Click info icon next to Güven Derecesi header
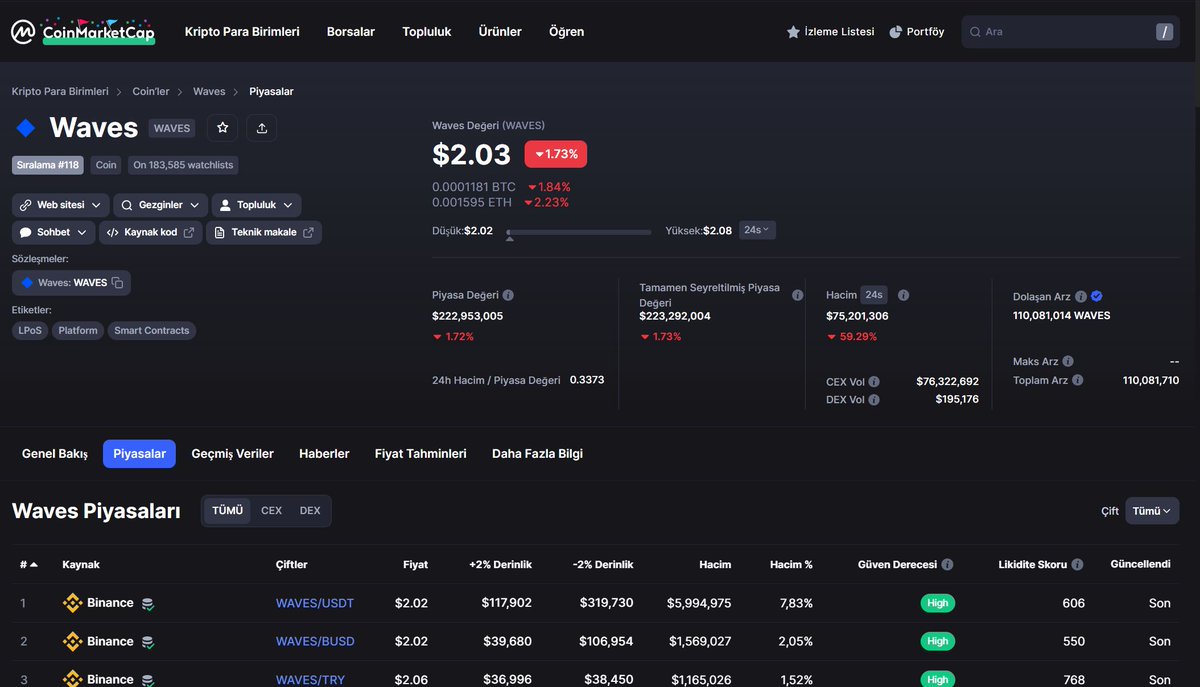This screenshot has width=1200, height=687. click(947, 564)
